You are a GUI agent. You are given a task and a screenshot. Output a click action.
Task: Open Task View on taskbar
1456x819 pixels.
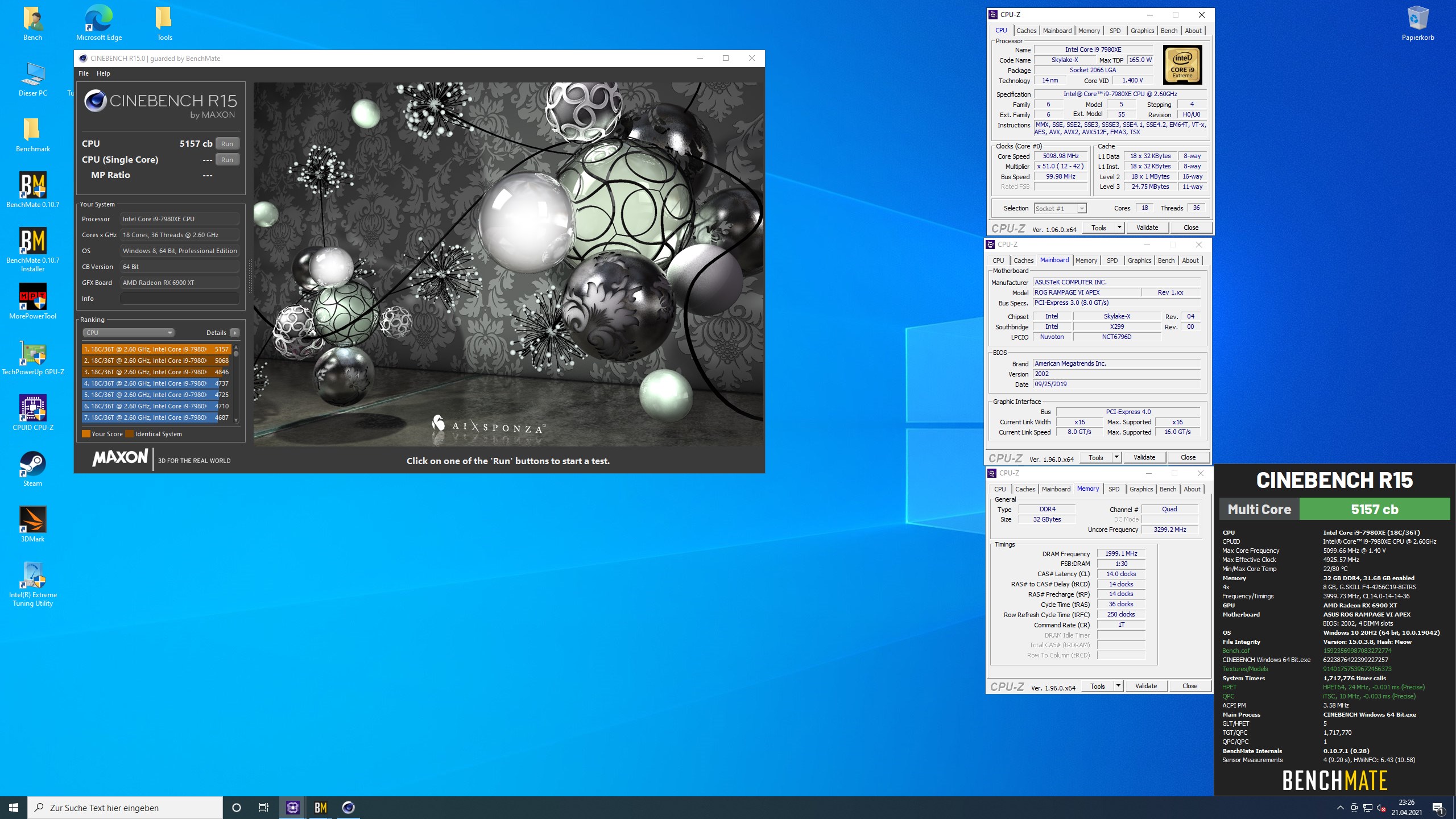264,808
